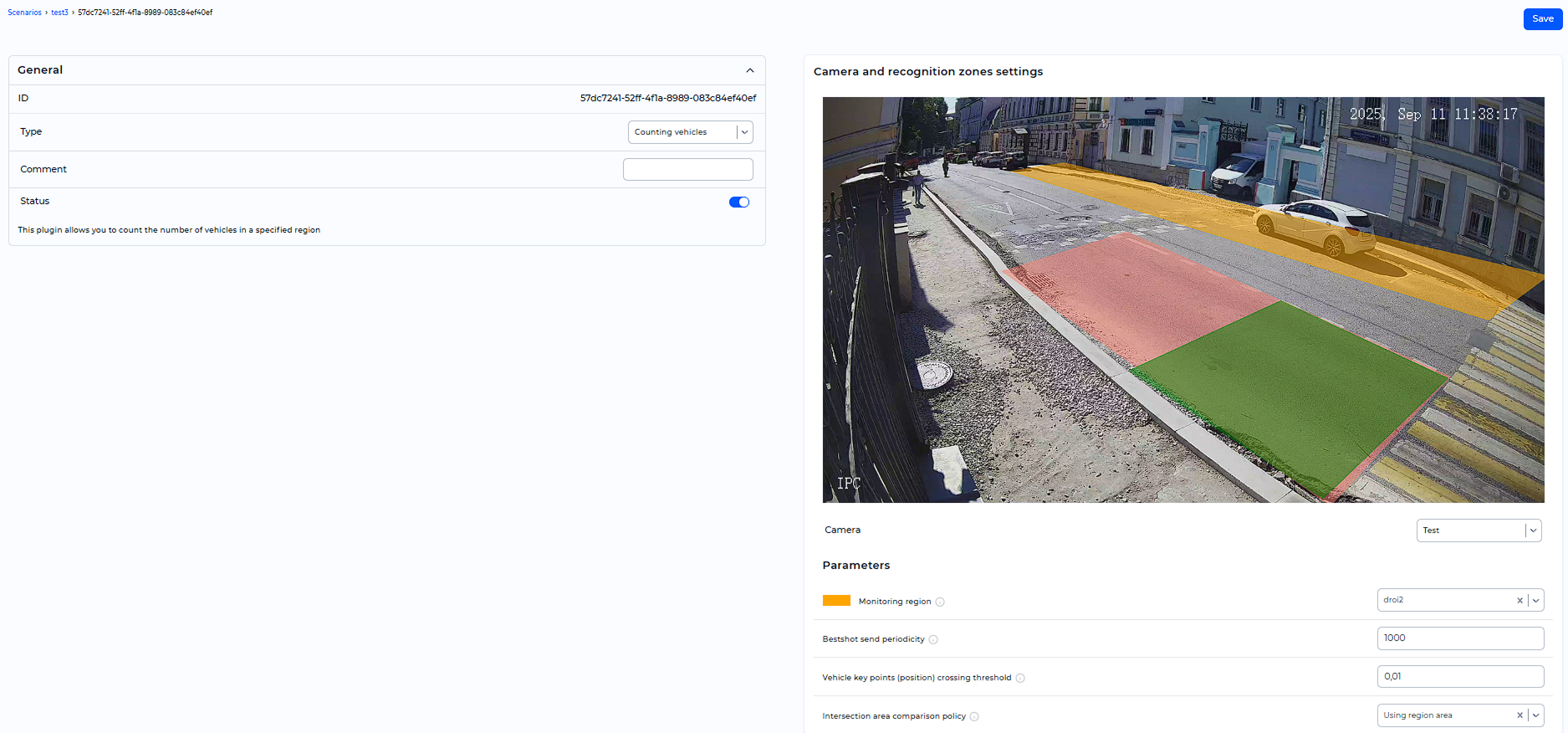Focus the Comment input field
The width and height of the screenshot is (1568, 733).
click(687, 170)
